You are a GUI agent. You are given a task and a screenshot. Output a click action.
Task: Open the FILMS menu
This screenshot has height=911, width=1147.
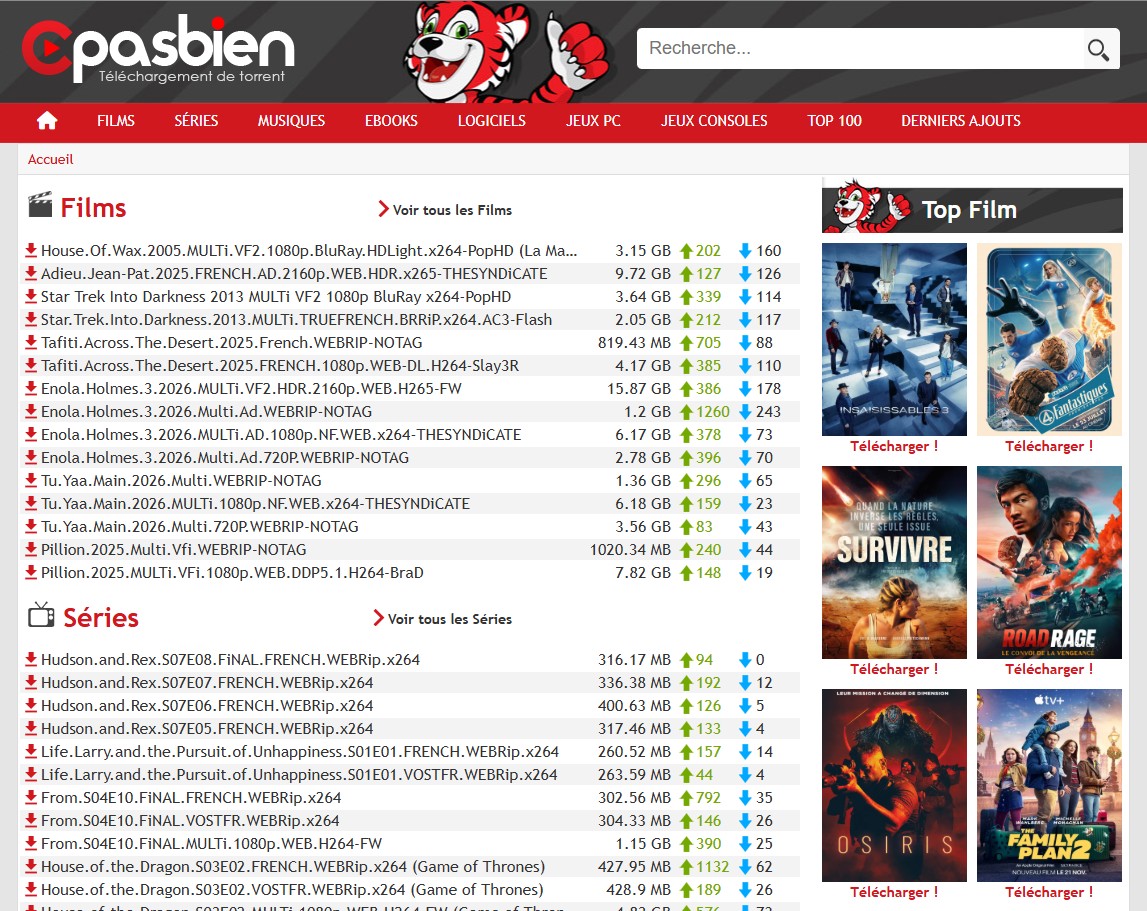116,121
